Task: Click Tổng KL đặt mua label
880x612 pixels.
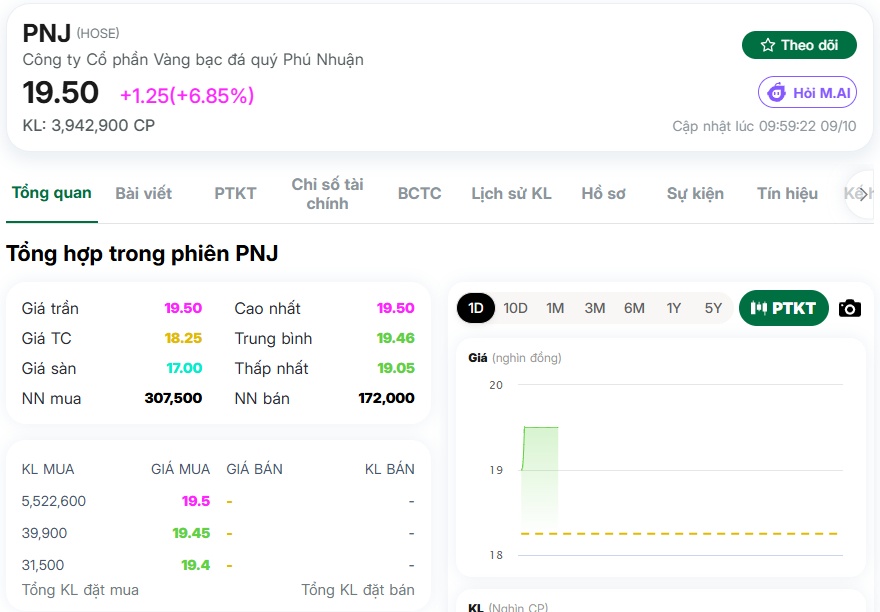Action: coord(80,590)
